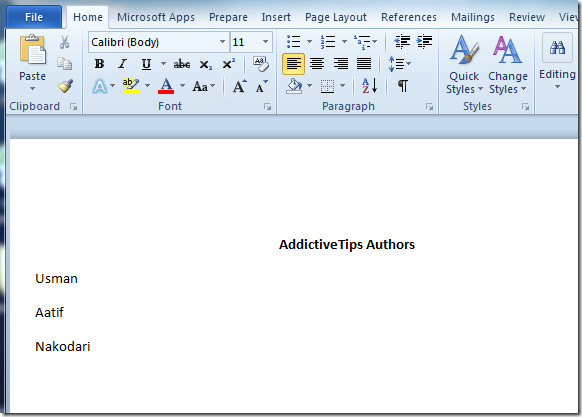Viewport: 582px width, 417px height.
Task: Apply Superscript formatting
Action: (229, 63)
